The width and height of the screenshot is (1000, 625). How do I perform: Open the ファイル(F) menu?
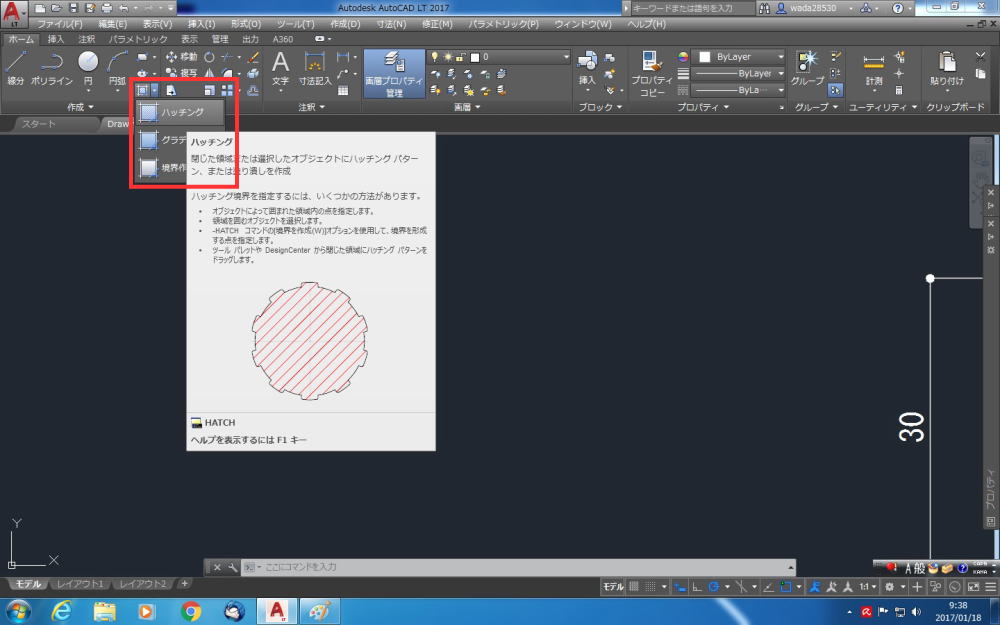[60, 24]
